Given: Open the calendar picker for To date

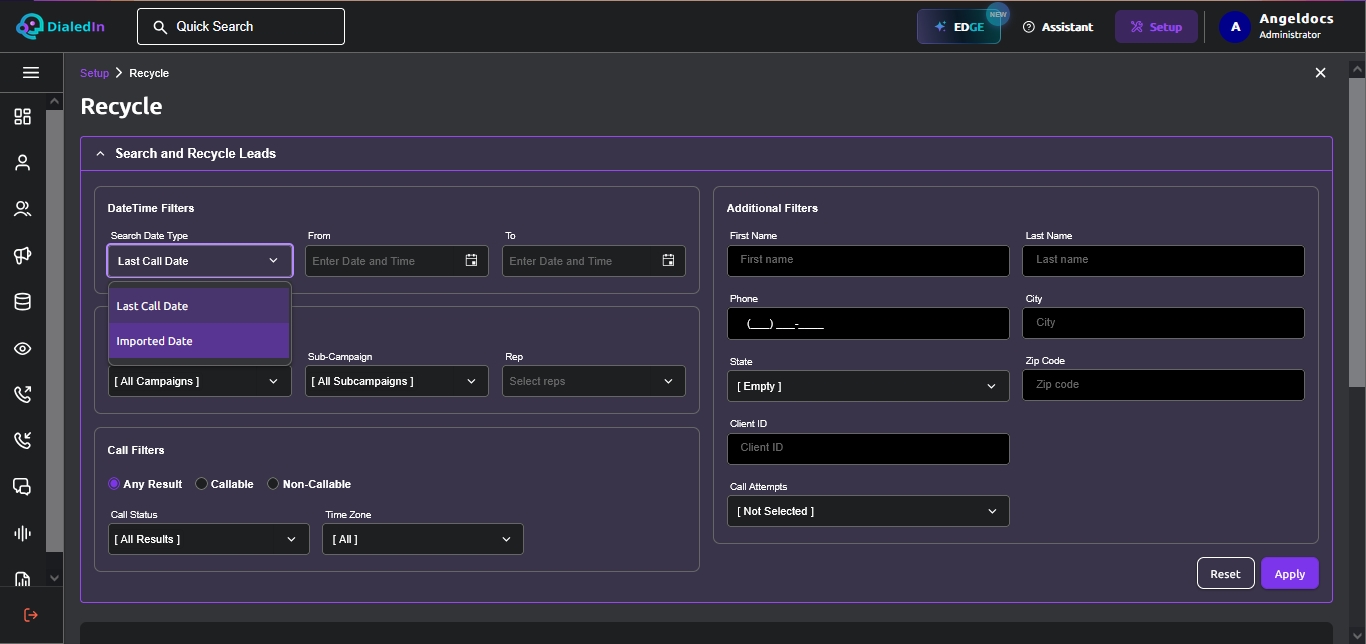Looking at the screenshot, I should (668, 261).
